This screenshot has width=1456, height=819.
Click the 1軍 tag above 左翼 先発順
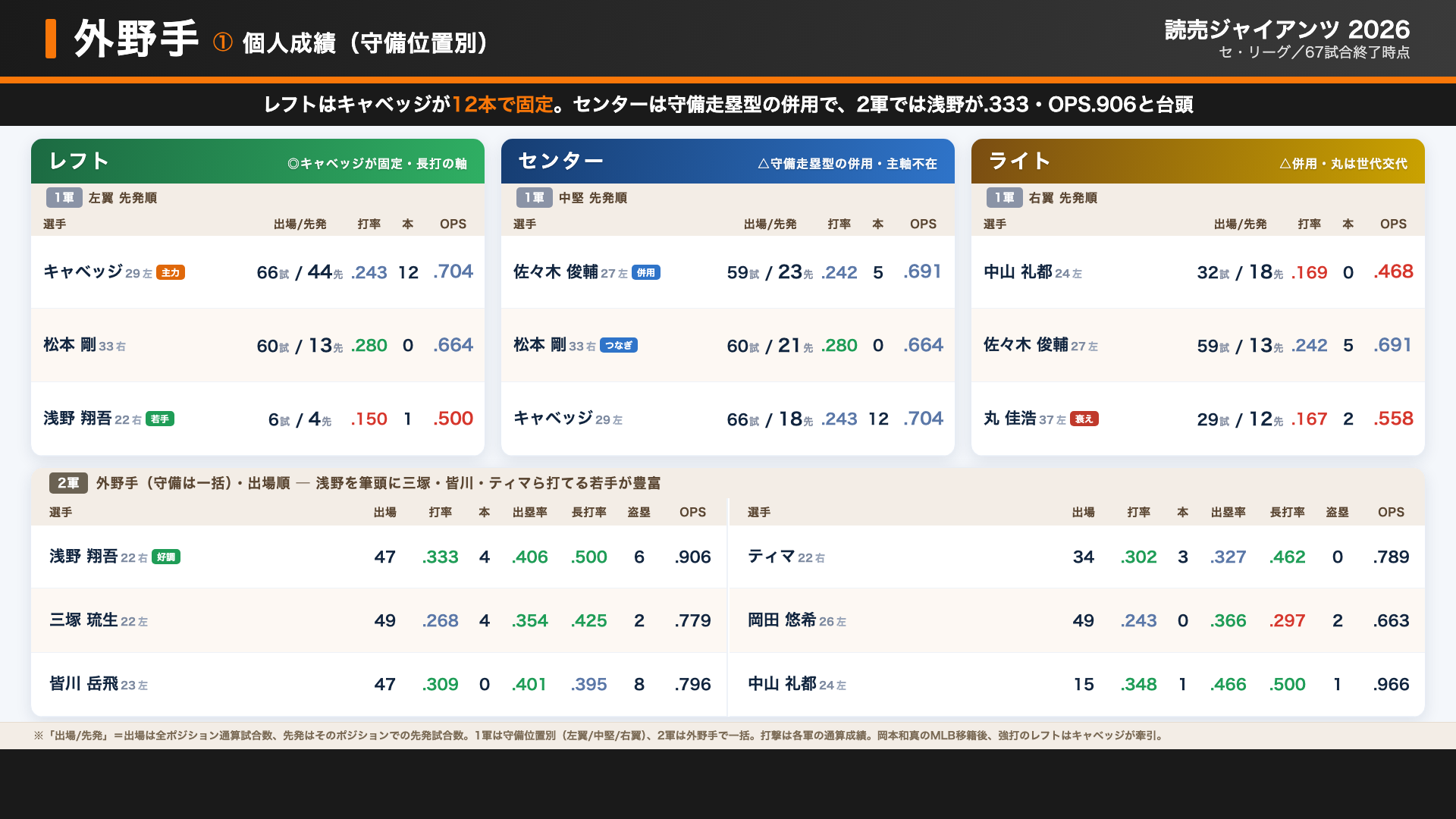click(x=64, y=198)
